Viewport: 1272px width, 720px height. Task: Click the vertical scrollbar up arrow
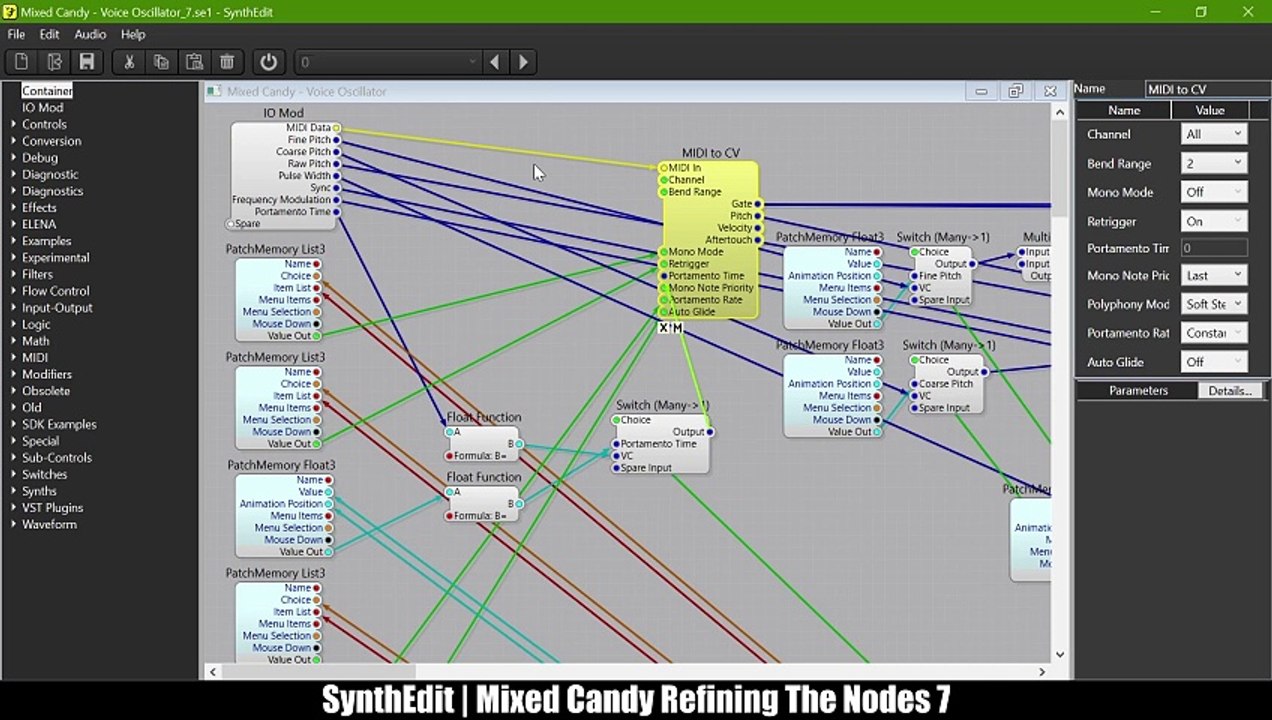pyautogui.click(x=1060, y=113)
